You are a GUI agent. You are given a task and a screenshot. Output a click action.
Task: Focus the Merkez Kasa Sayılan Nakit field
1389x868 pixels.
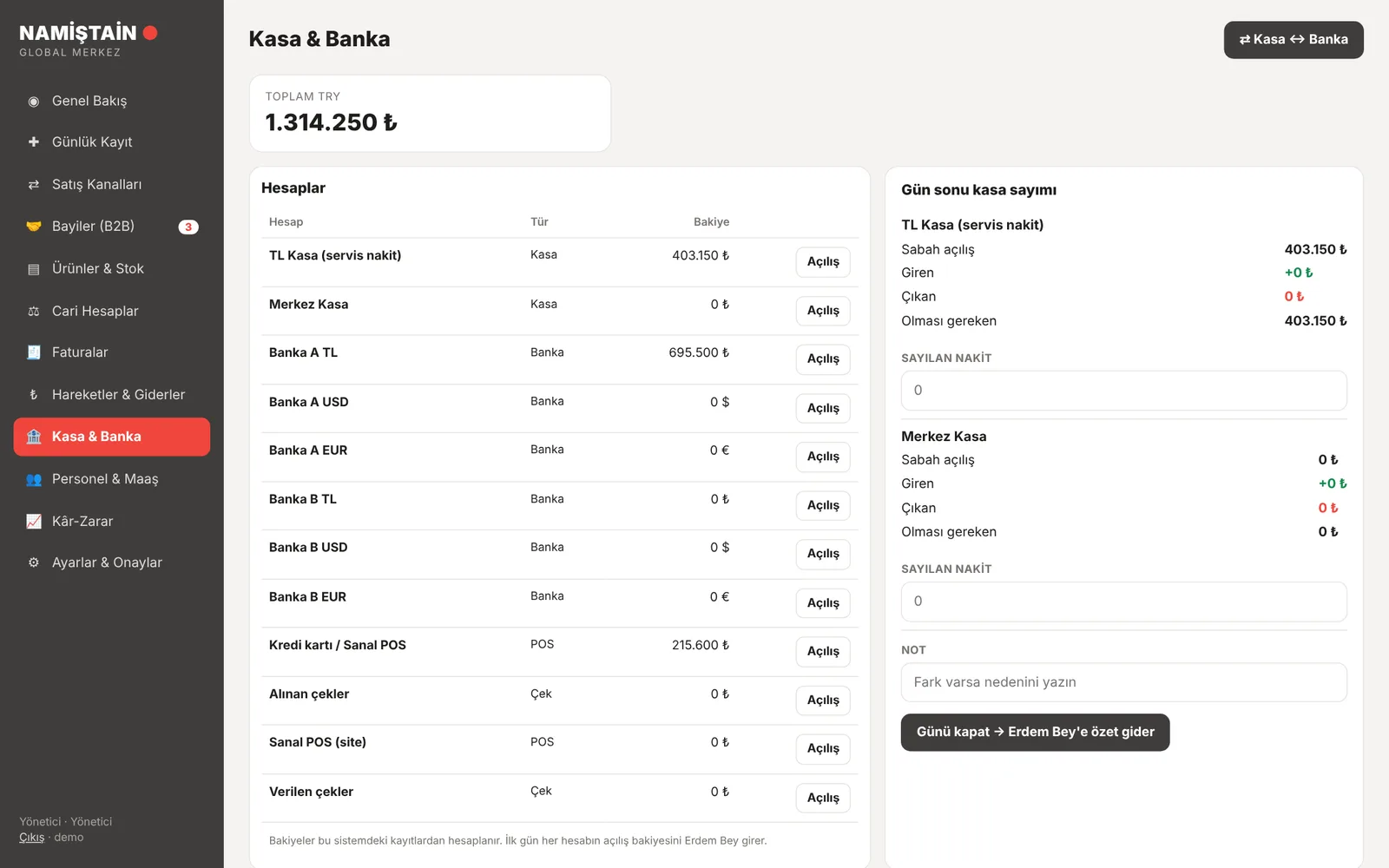1124,602
